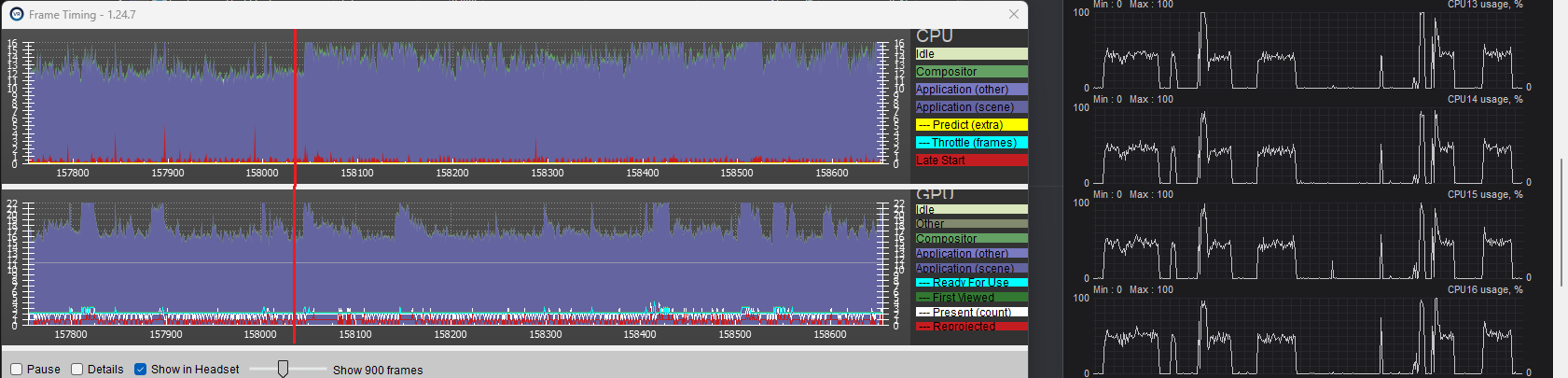Click frame 158200 on CPU graph axis
The width and height of the screenshot is (1568, 378).
[x=452, y=173]
